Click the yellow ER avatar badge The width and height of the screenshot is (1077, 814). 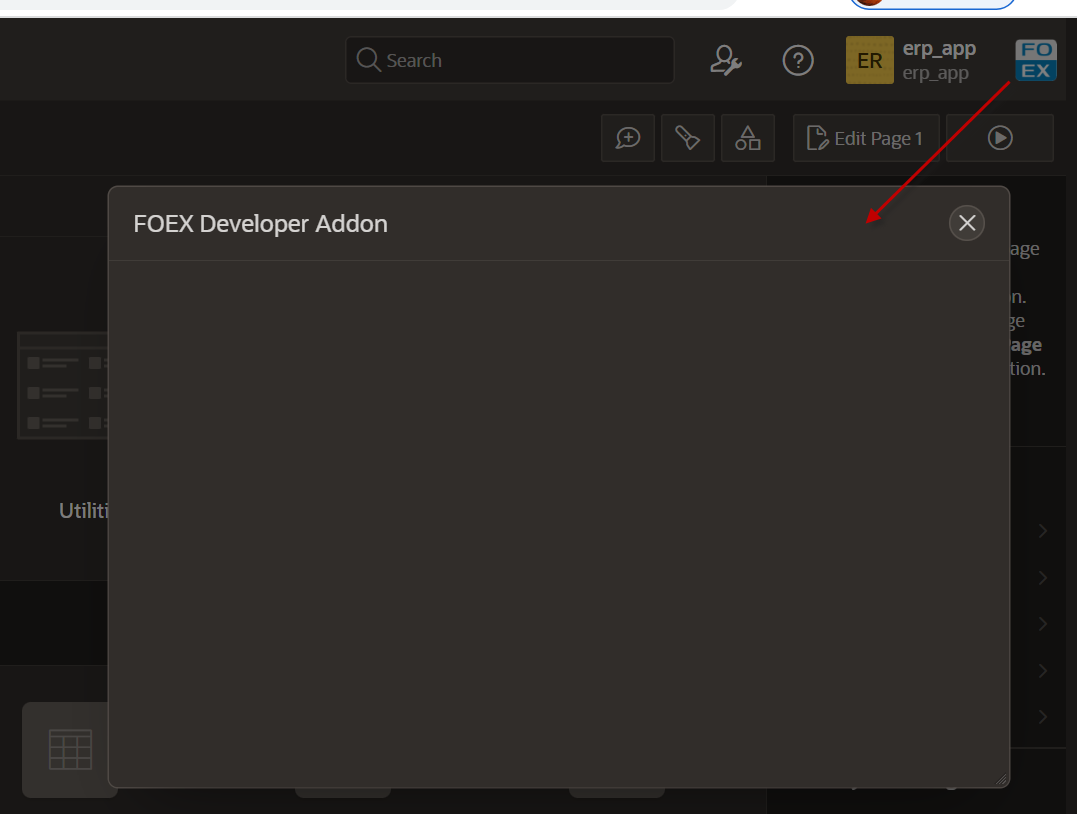tap(869, 61)
